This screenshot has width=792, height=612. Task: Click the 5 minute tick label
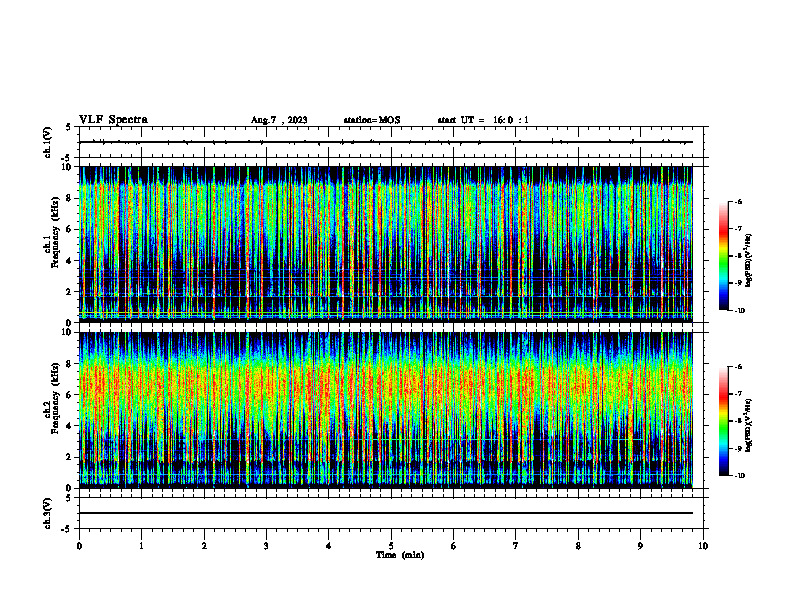(x=391, y=546)
